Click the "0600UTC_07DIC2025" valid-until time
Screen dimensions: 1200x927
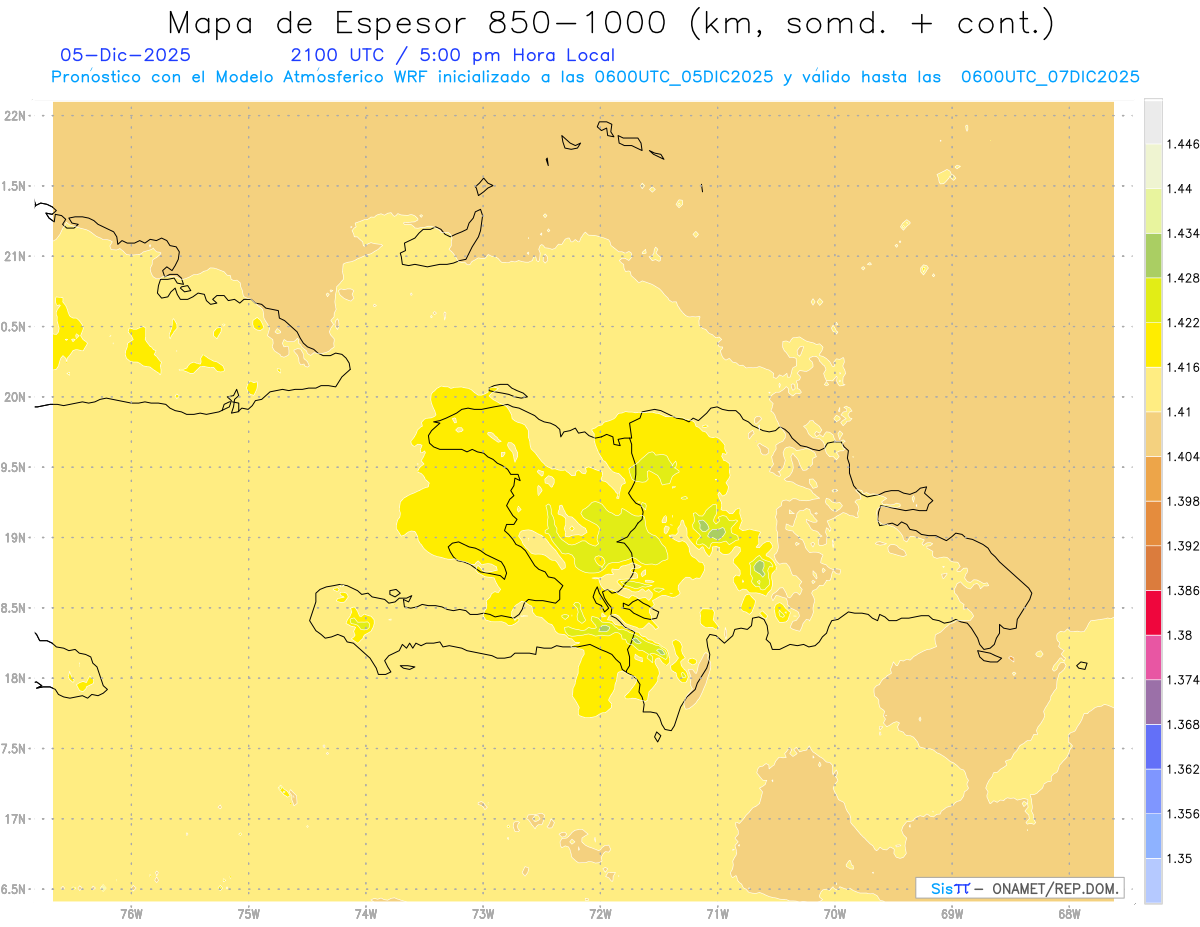pyautogui.click(x=1050, y=77)
